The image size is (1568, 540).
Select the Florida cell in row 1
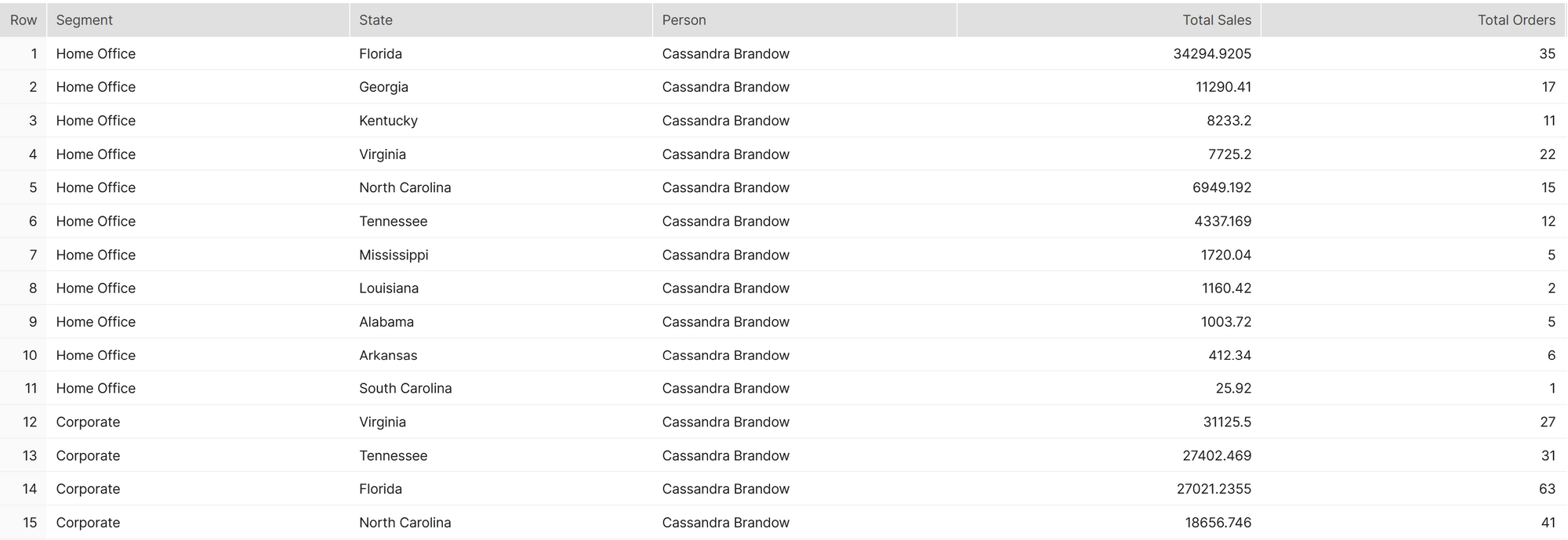pos(380,54)
